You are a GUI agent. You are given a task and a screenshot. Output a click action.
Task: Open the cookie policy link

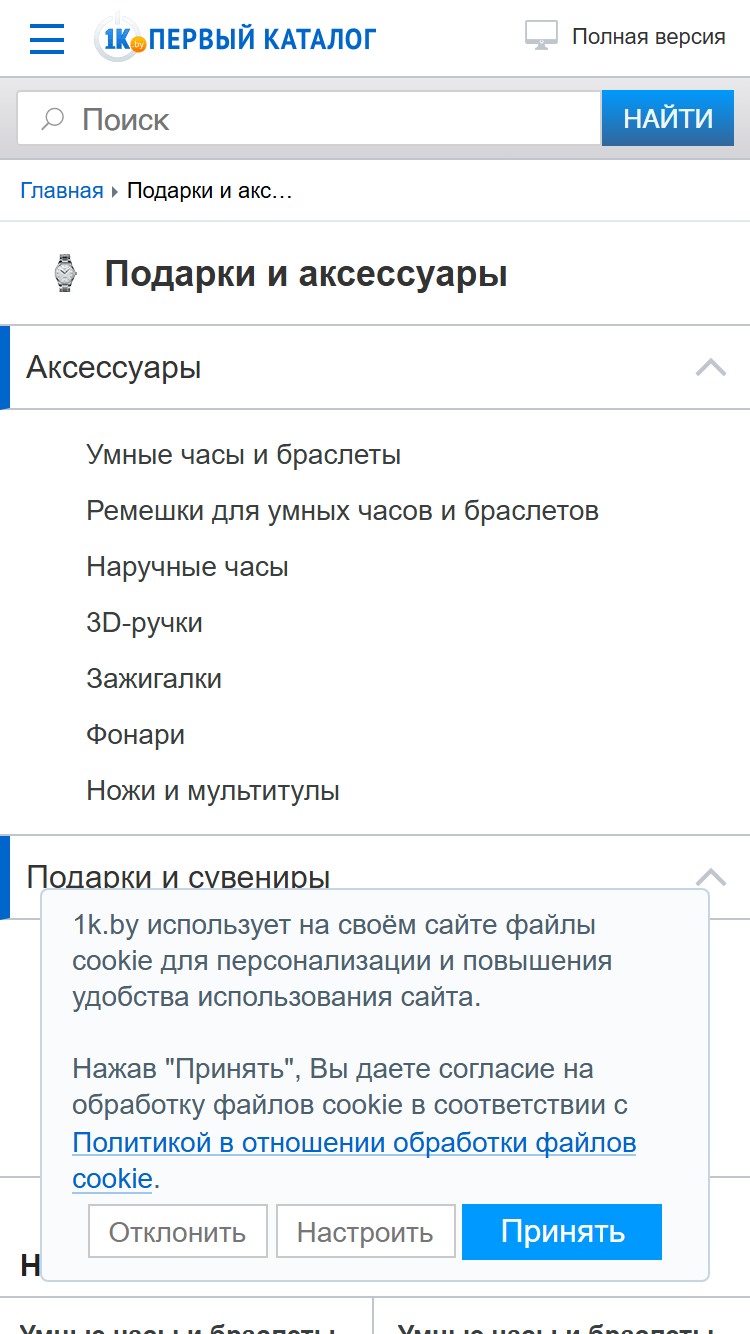click(x=354, y=1160)
